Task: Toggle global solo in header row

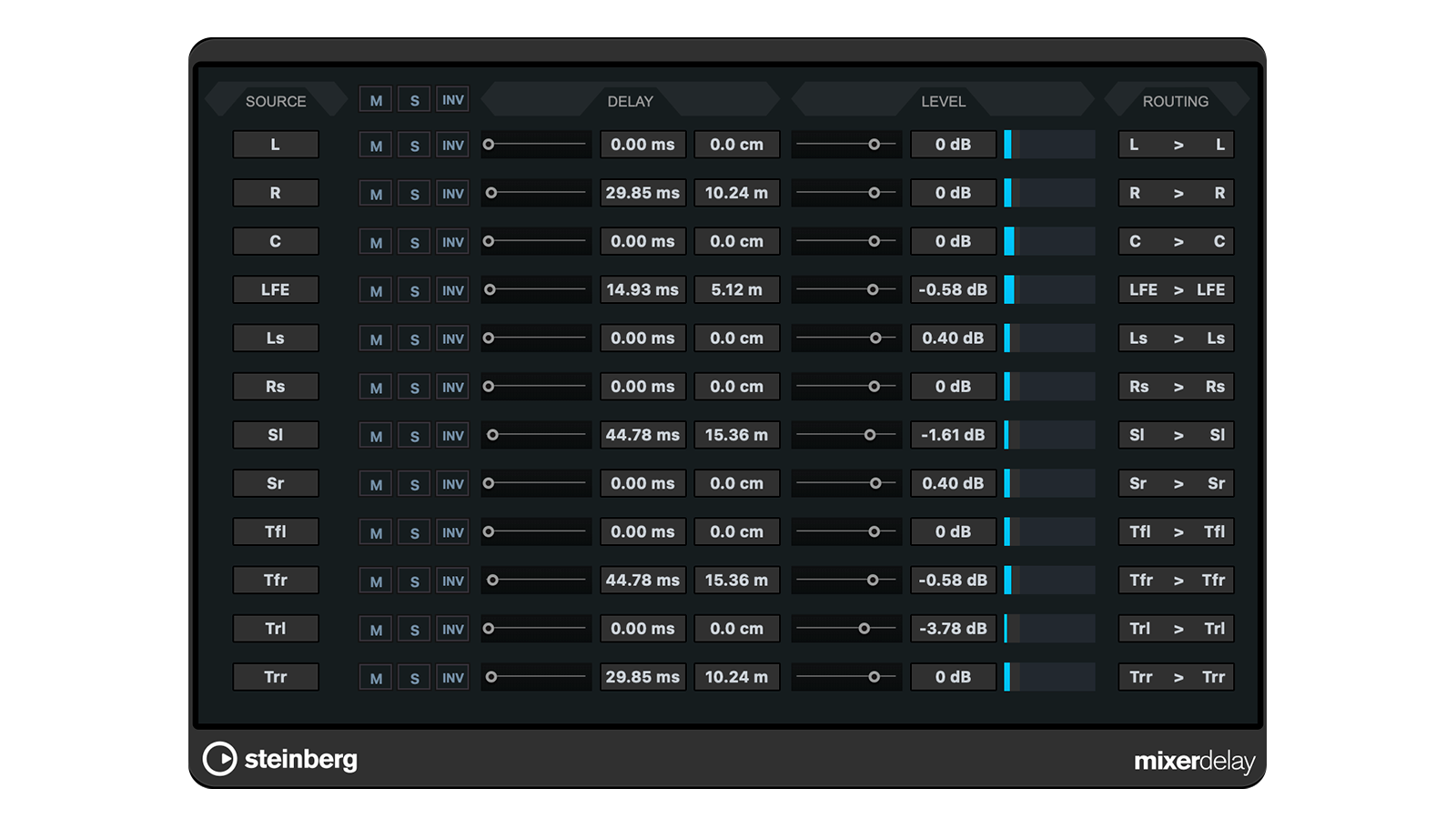Action: pyautogui.click(x=414, y=100)
